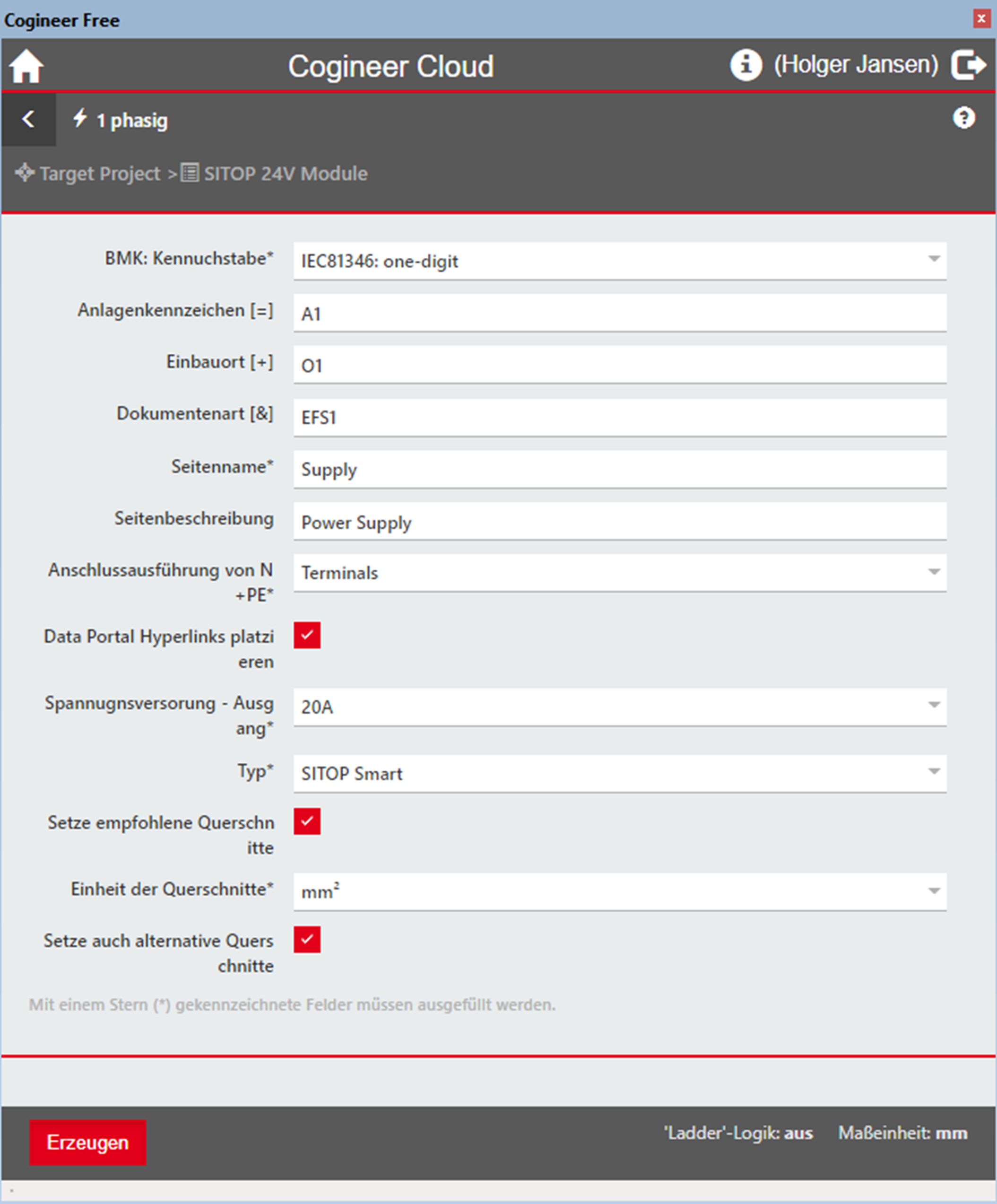Disable Setze auch alternative Querschnitte

click(307, 940)
